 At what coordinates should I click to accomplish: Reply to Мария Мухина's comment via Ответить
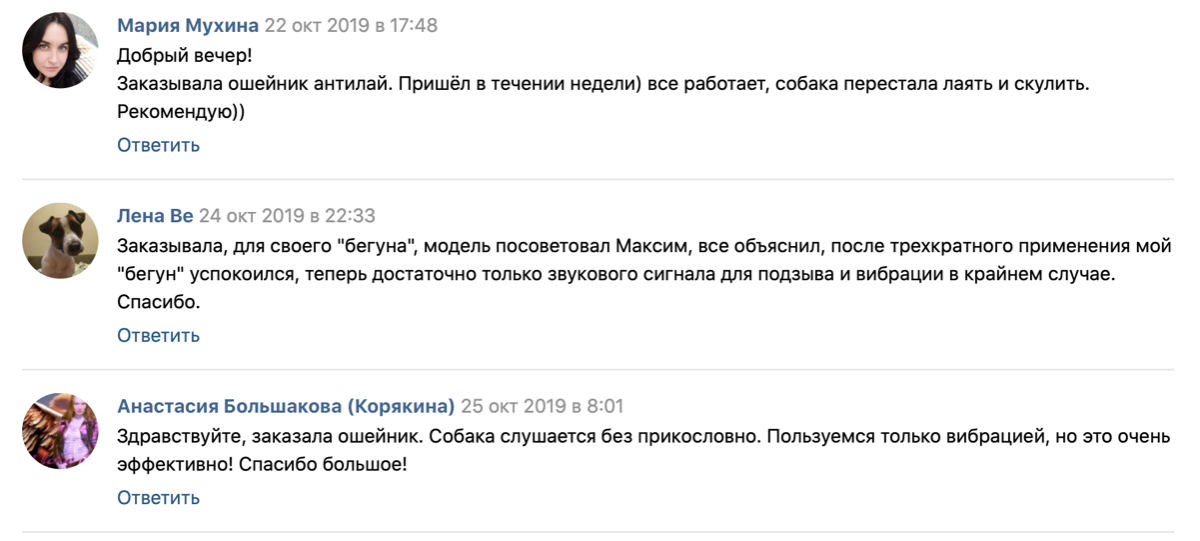pyautogui.click(x=158, y=145)
